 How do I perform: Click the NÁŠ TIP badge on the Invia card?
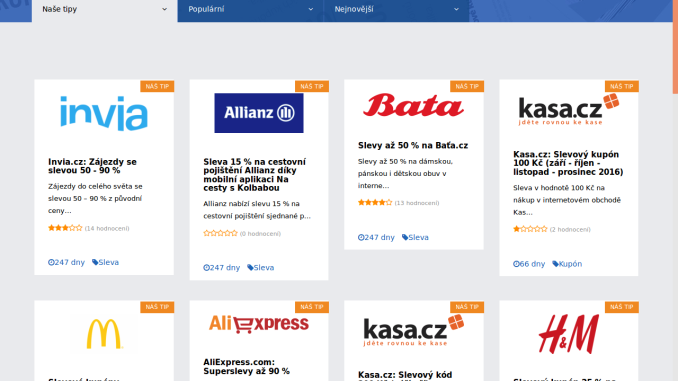(157, 86)
